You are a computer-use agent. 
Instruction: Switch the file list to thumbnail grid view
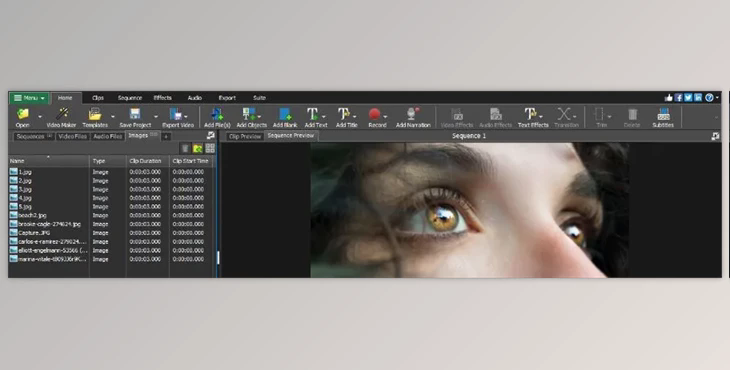pyautogui.click(x=210, y=148)
